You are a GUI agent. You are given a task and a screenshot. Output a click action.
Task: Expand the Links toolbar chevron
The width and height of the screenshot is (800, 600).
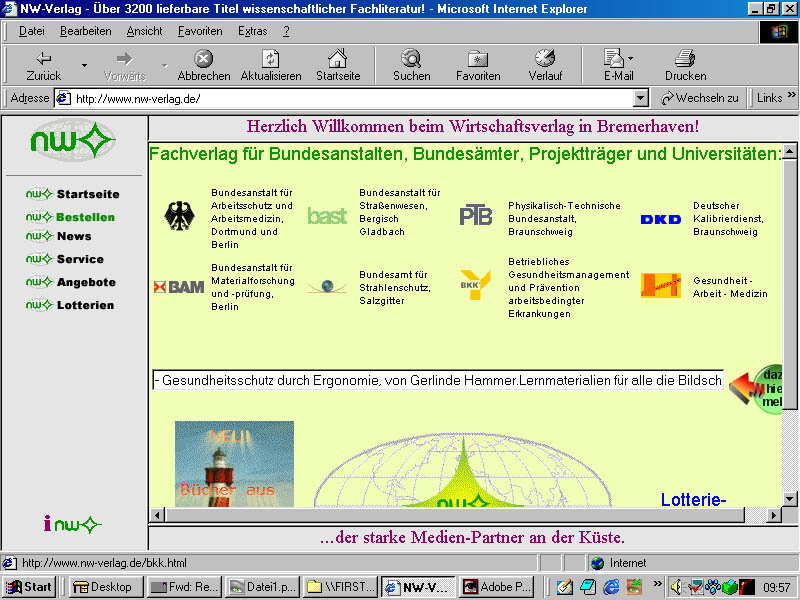(792, 95)
